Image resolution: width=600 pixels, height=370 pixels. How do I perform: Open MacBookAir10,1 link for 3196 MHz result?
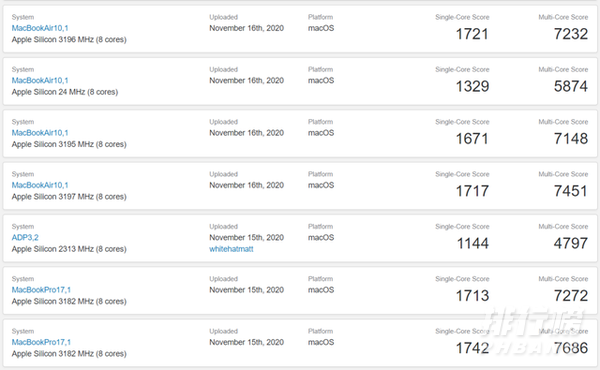click(x=40, y=28)
